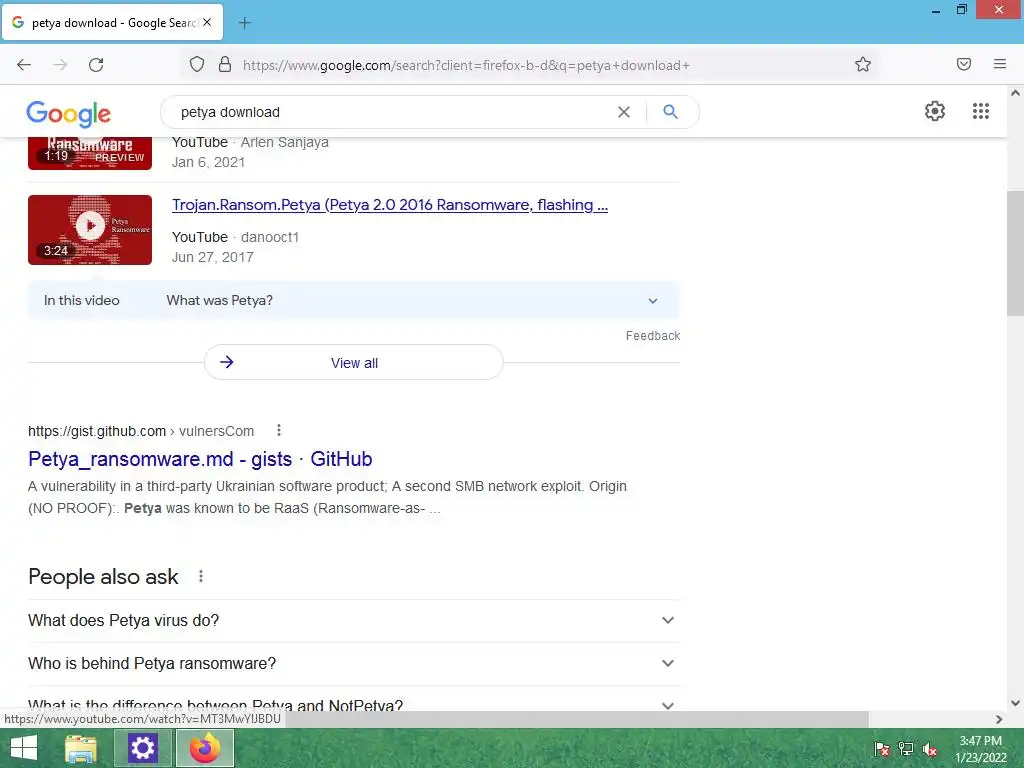Focus the Google search input field
The image size is (1024, 768).
click(x=392, y=112)
